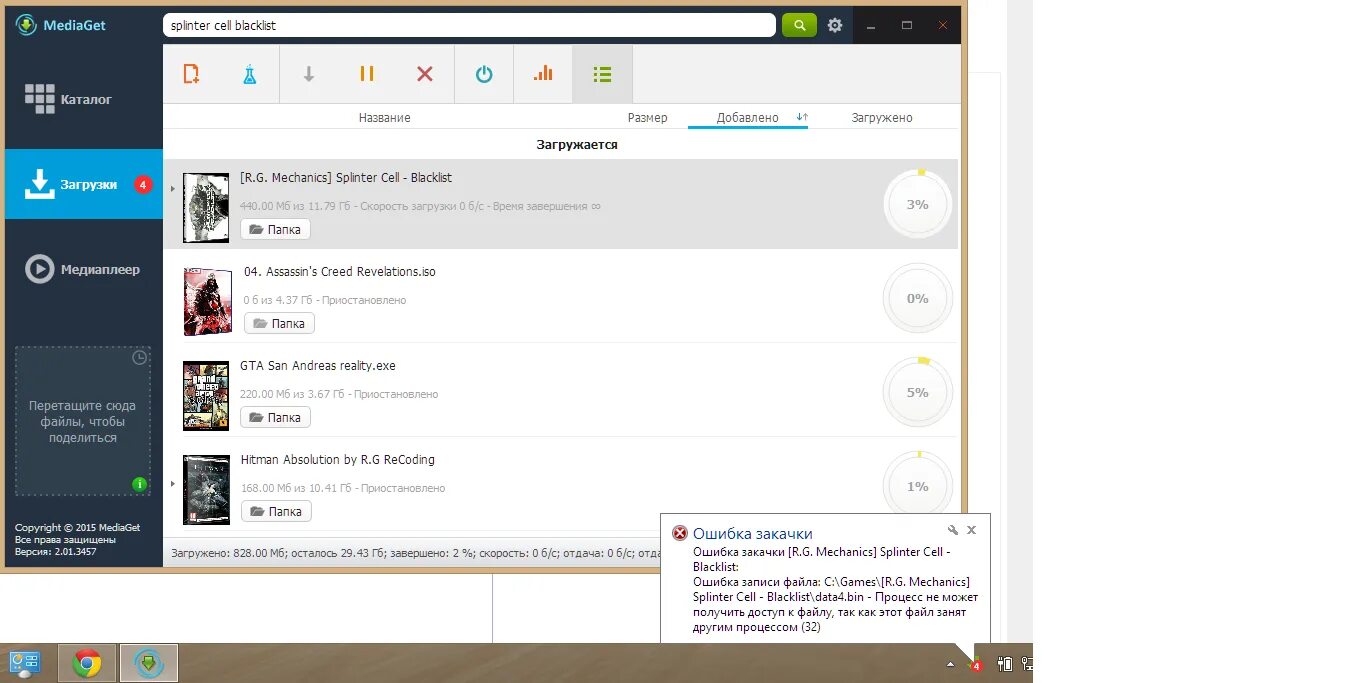1360x683 pixels.
Task: Click the clock icon in the share area
Action: (140, 357)
